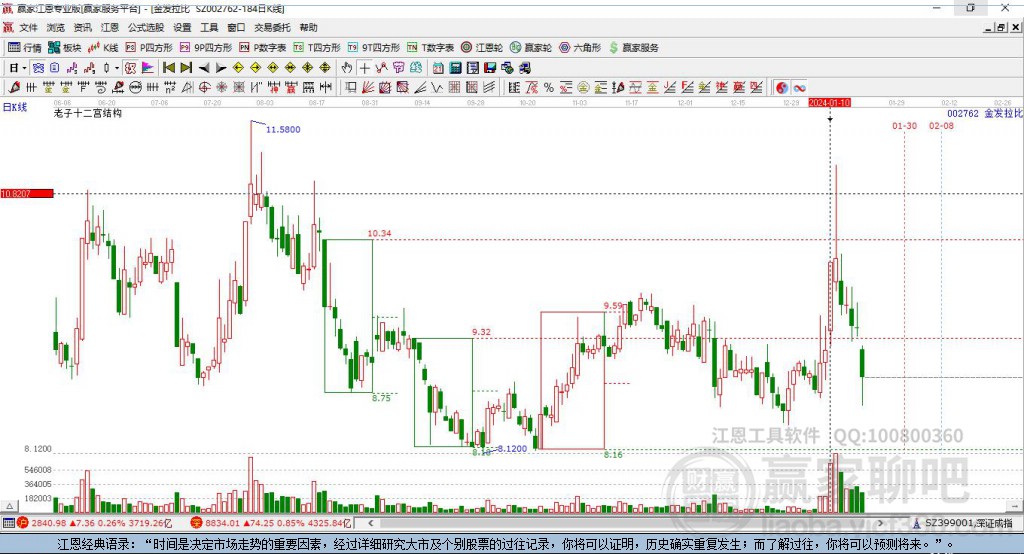This screenshot has height=554, width=1024.
Task: Open the 工具 menu
Action: tap(209, 27)
